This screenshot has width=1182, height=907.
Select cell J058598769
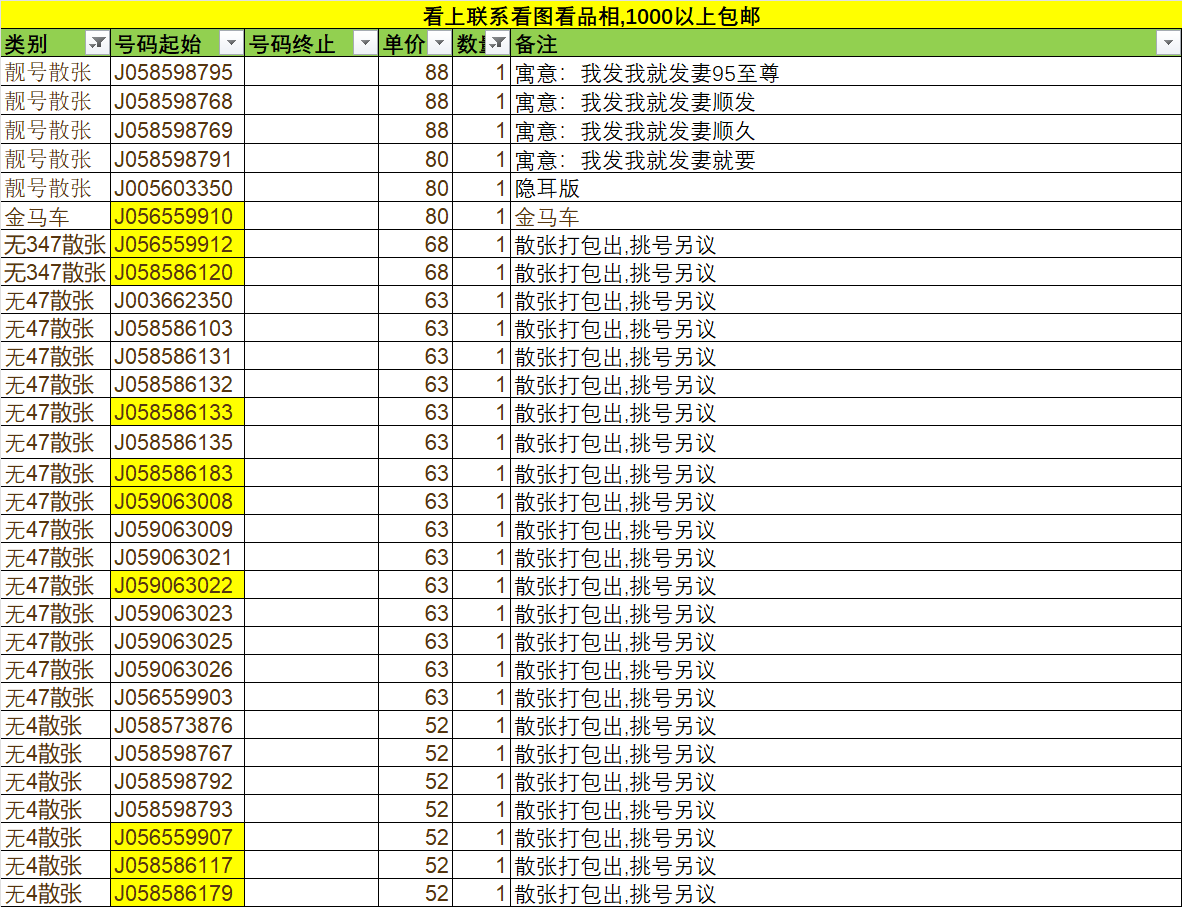point(178,130)
